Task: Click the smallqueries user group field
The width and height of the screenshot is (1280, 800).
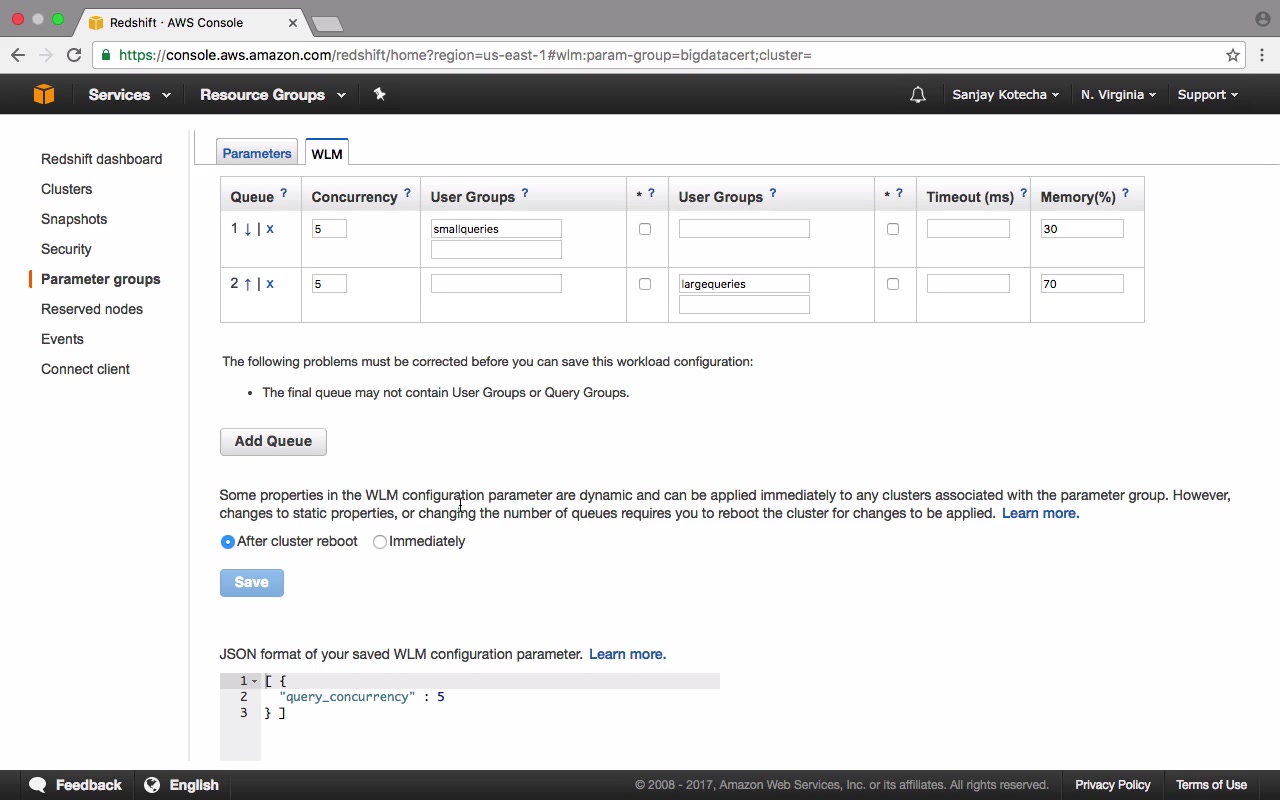Action: (x=496, y=229)
